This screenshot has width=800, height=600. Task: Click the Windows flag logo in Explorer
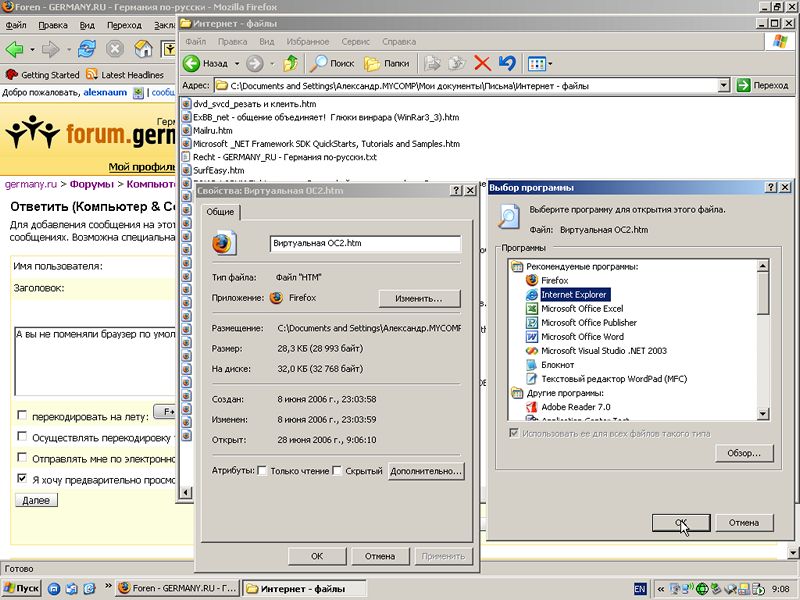(779, 41)
